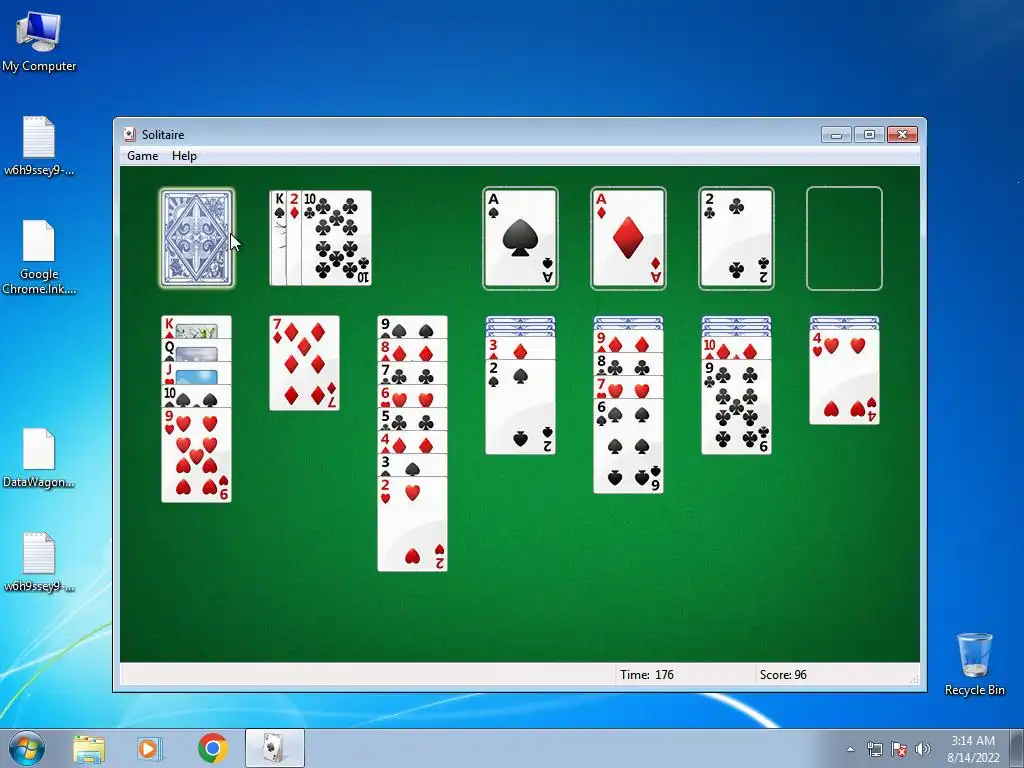Select the top w6h9ssey9 desktop file
The width and height of the screenshot is (1024, 768).
coord(39,146)
